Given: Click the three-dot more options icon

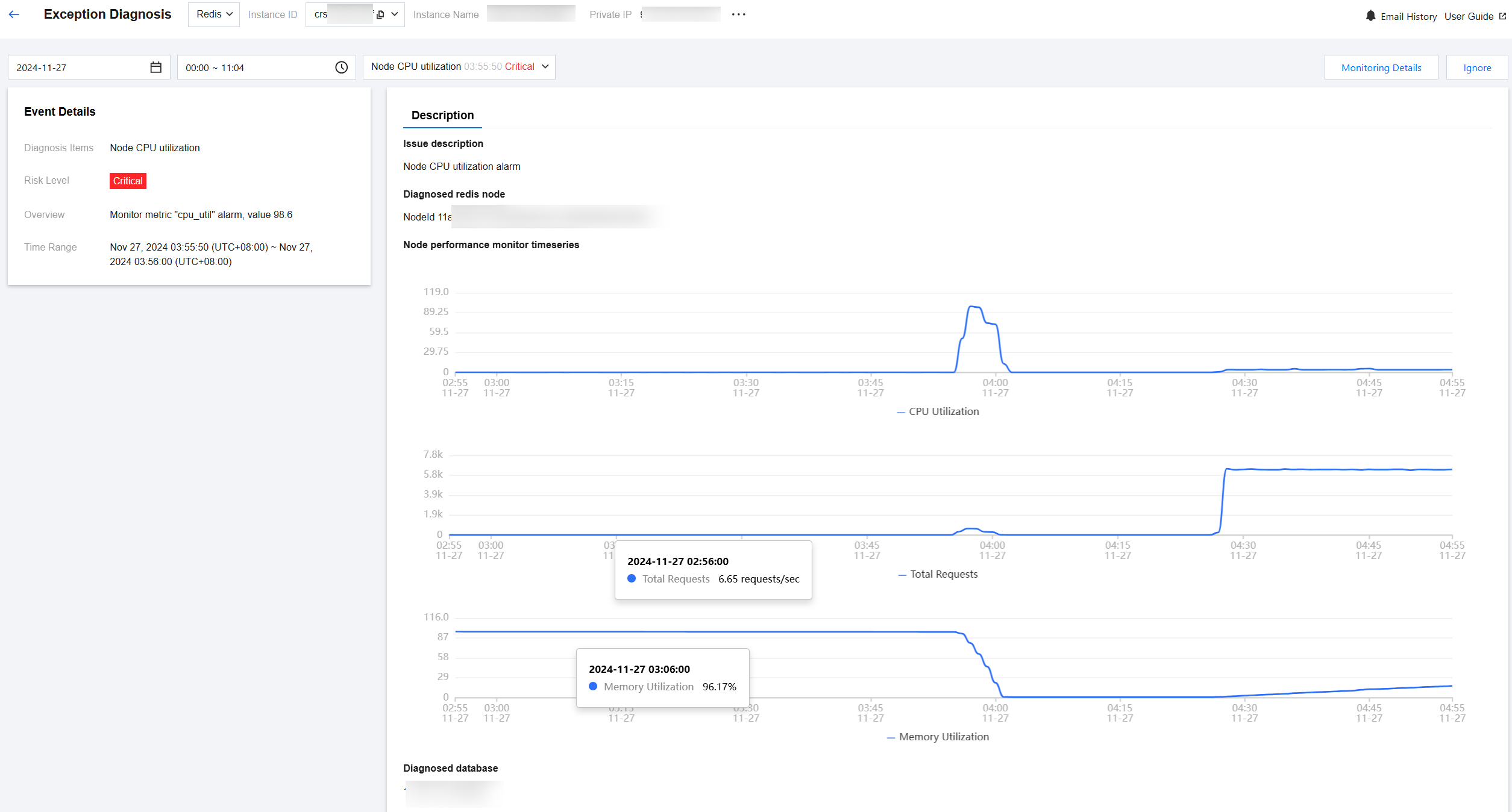Looking at the screenshot, I should tap(738, 14).
